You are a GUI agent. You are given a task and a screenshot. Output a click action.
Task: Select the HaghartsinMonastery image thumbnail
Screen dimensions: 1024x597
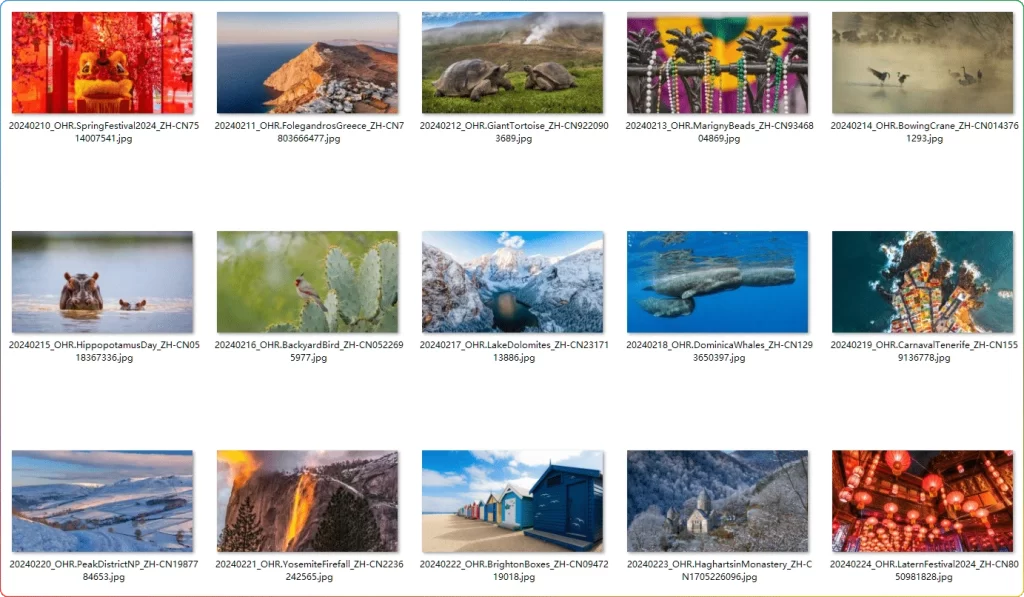(x=718, y=501)
